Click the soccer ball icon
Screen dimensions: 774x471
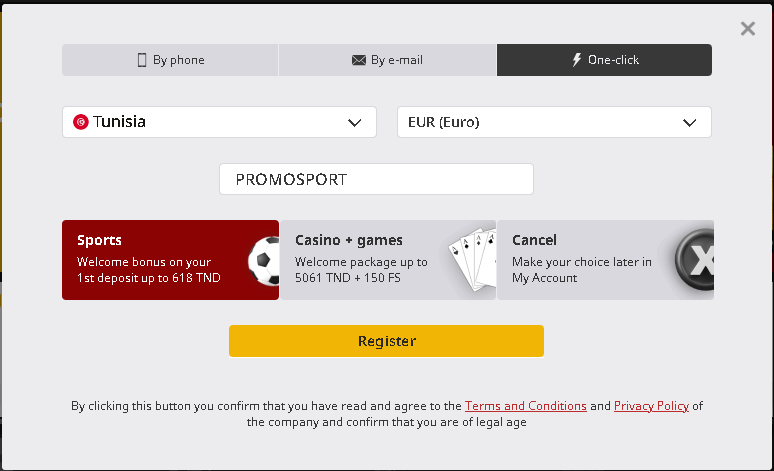[x=264, y=260]
